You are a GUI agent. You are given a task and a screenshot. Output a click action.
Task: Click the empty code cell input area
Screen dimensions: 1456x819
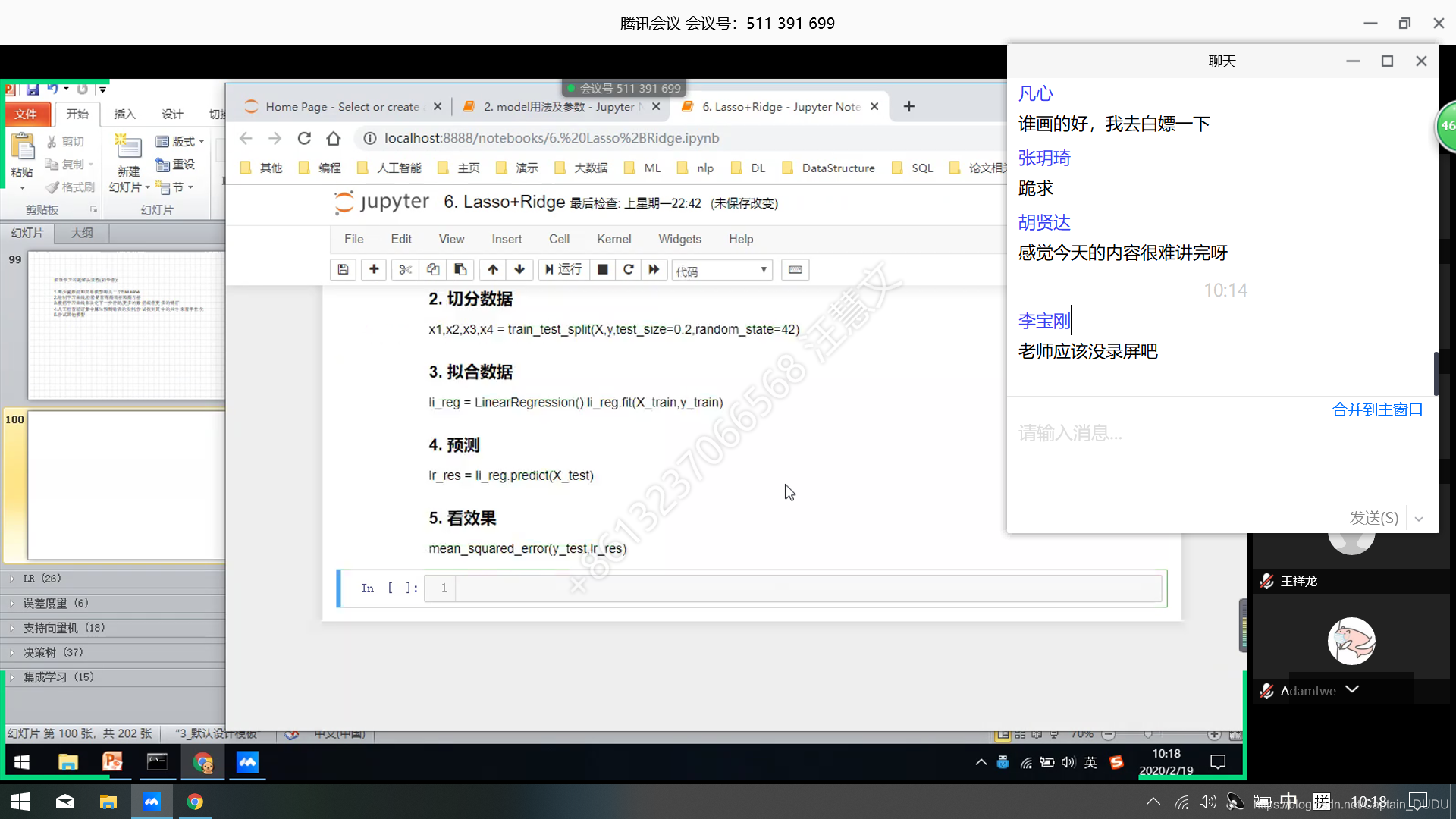pyautogui.click(x=808, y=588)
